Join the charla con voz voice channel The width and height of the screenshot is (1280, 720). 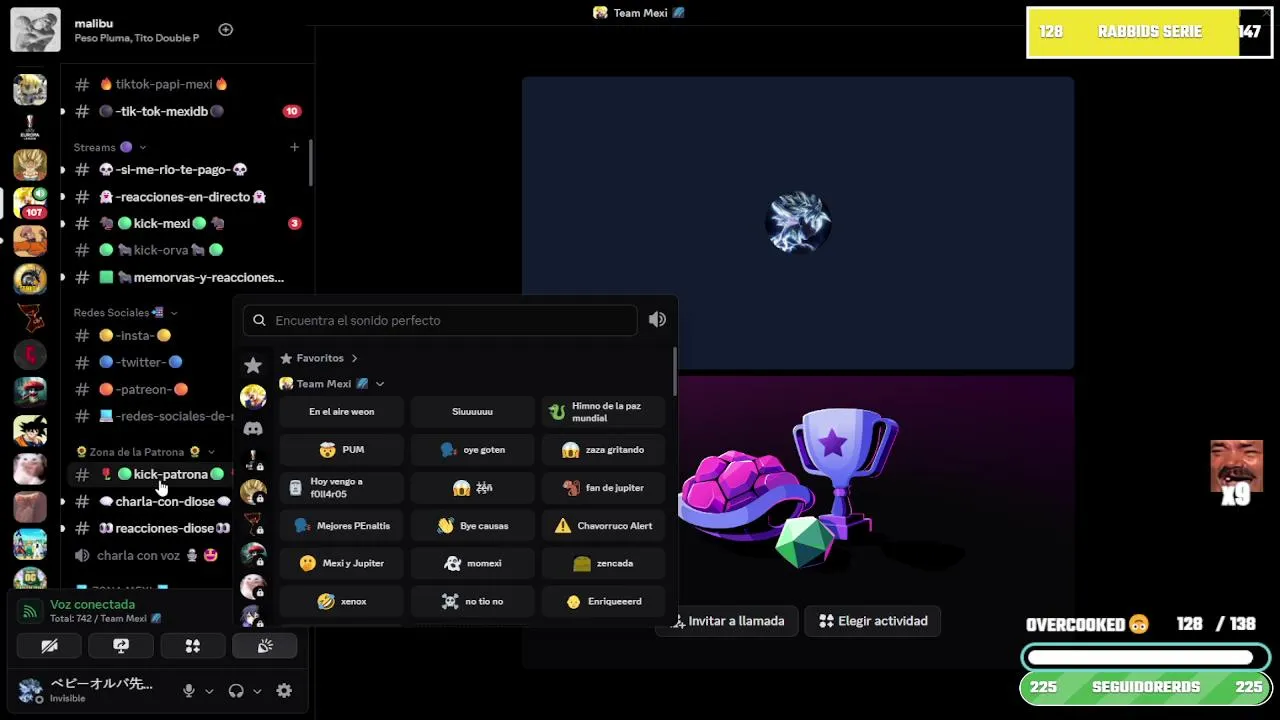pyautogui.click(x=150, y=555)
